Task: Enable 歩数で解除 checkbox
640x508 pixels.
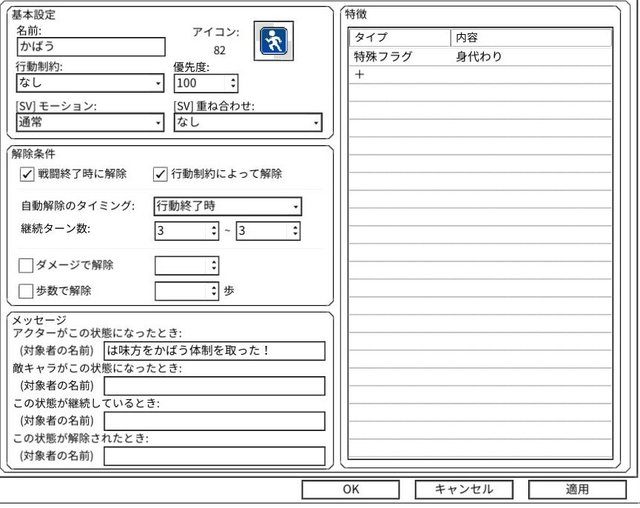Action: point(26,291)
